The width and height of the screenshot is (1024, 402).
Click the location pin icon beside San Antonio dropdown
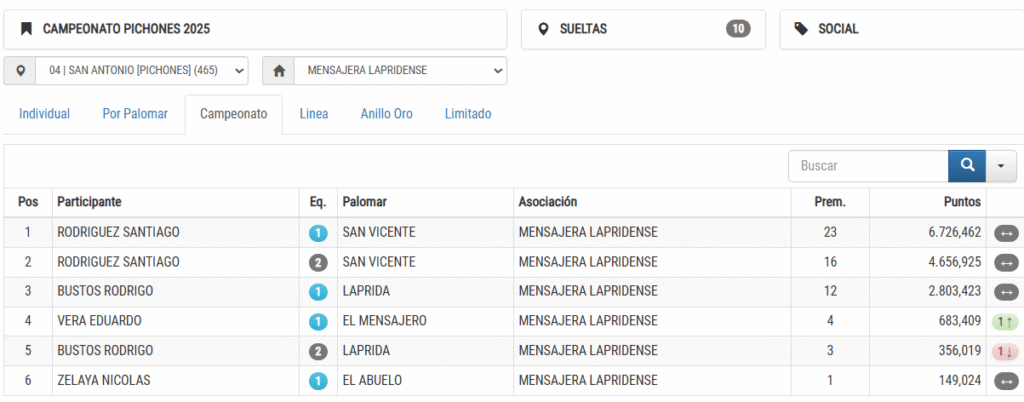click(x=20, y=70)
